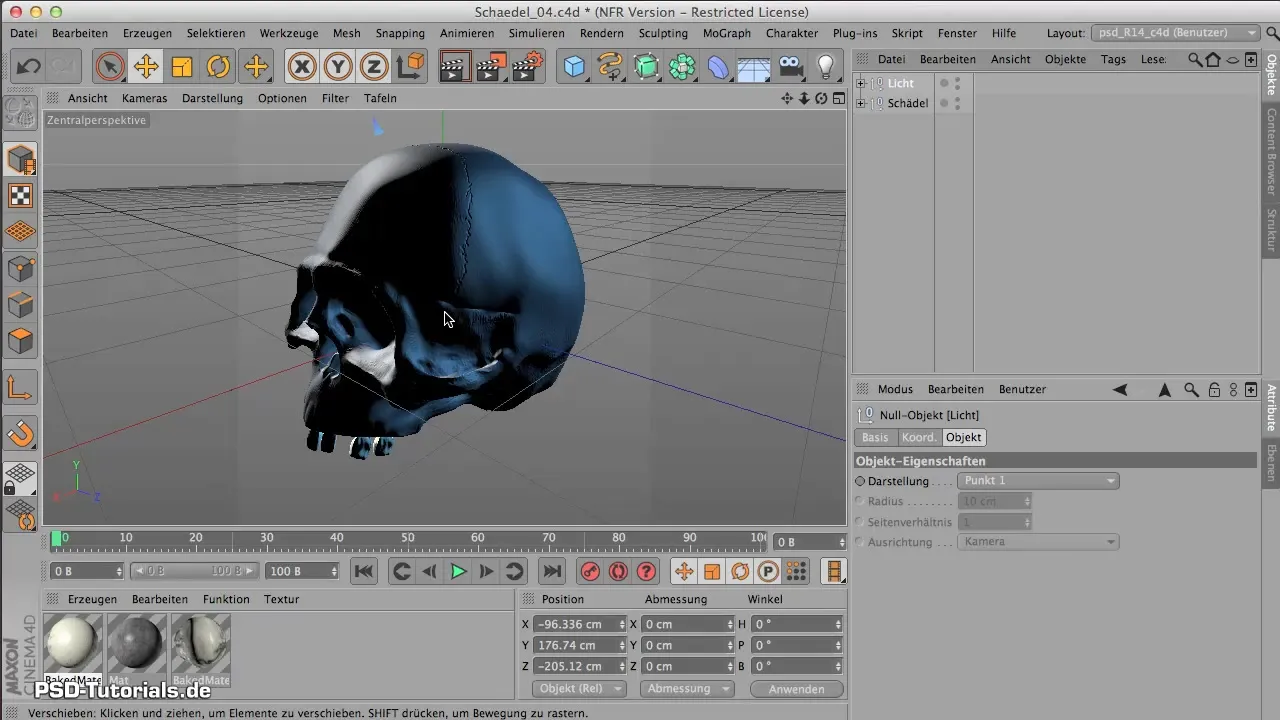Open the Abmessung dropdown below coordinates
The width and height of the screenshot is (1280, 720).
[x=687, y=689]
